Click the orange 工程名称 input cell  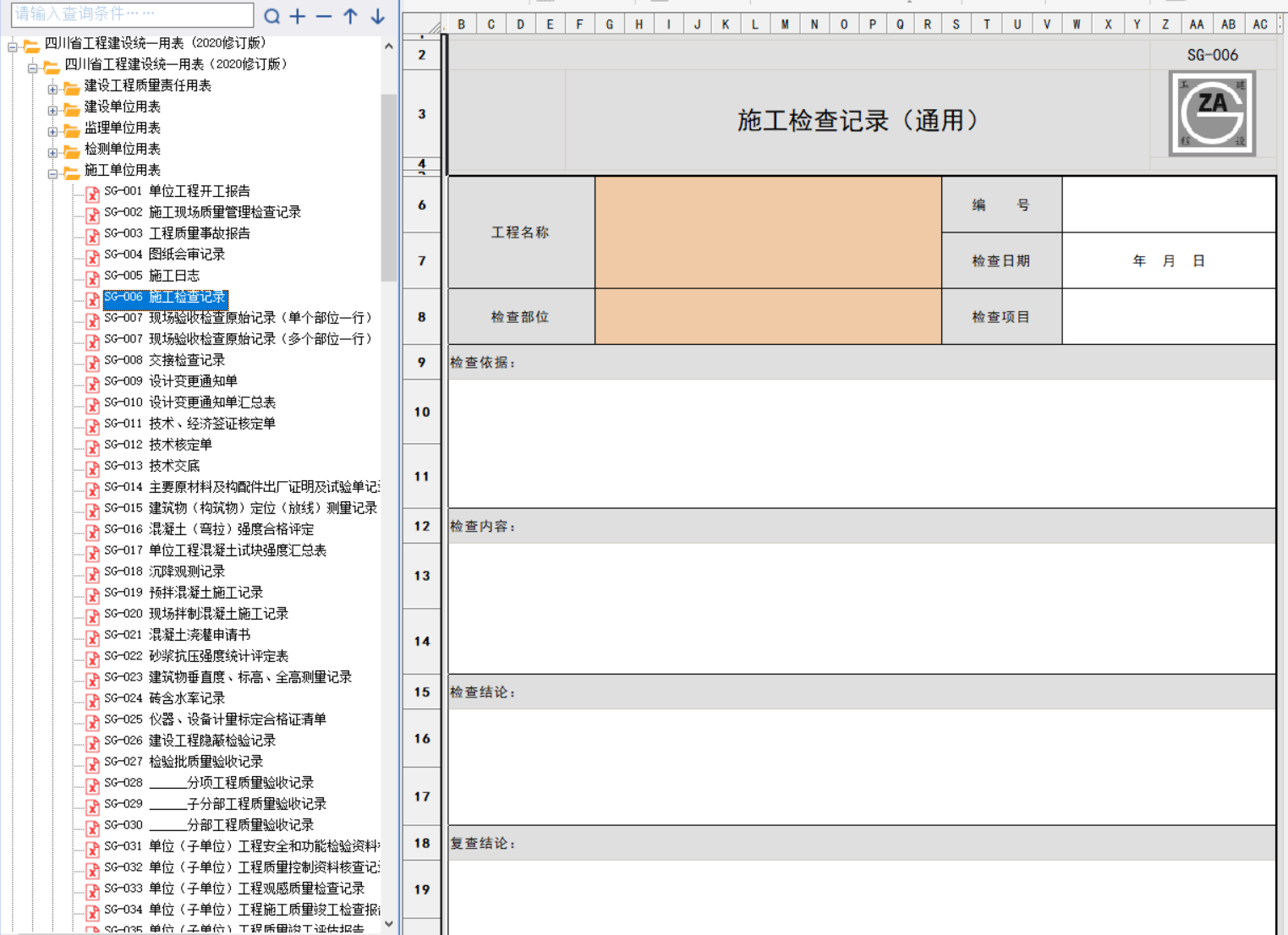click(x=768, y=232)
